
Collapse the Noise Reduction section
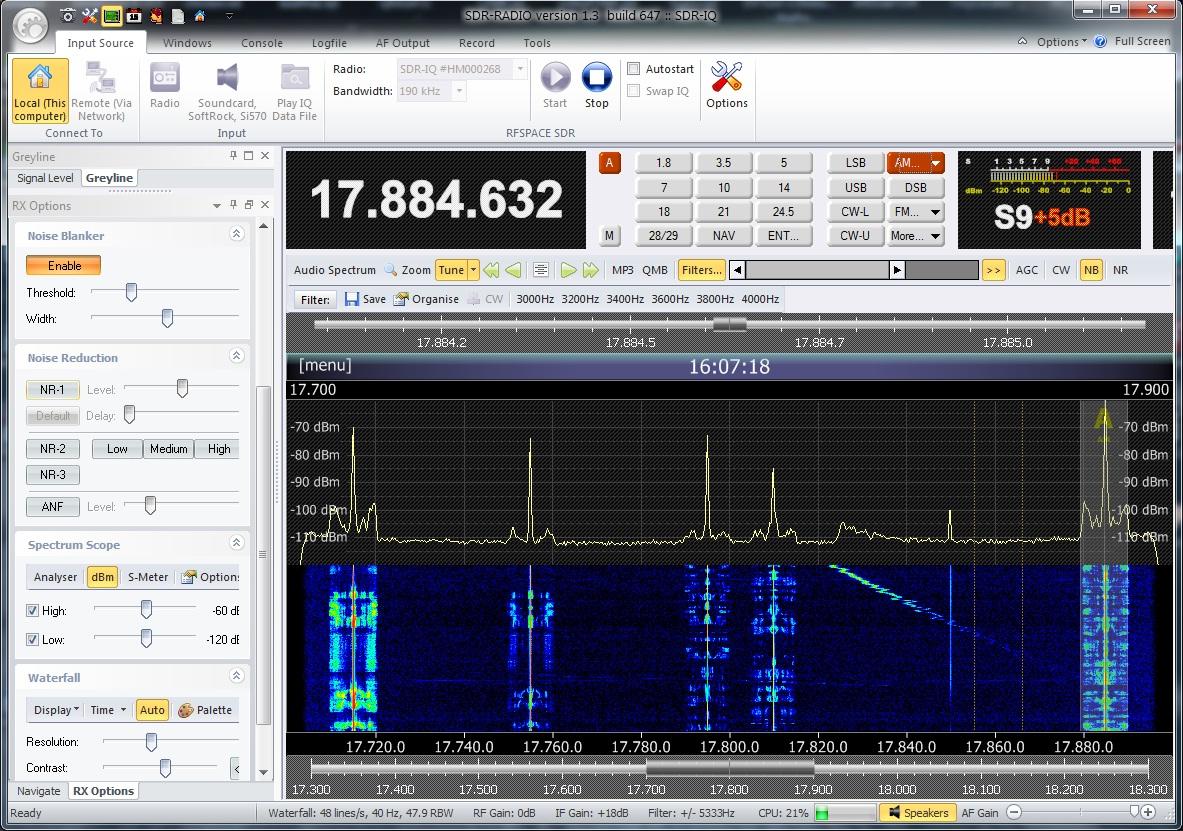click(237, 356)
